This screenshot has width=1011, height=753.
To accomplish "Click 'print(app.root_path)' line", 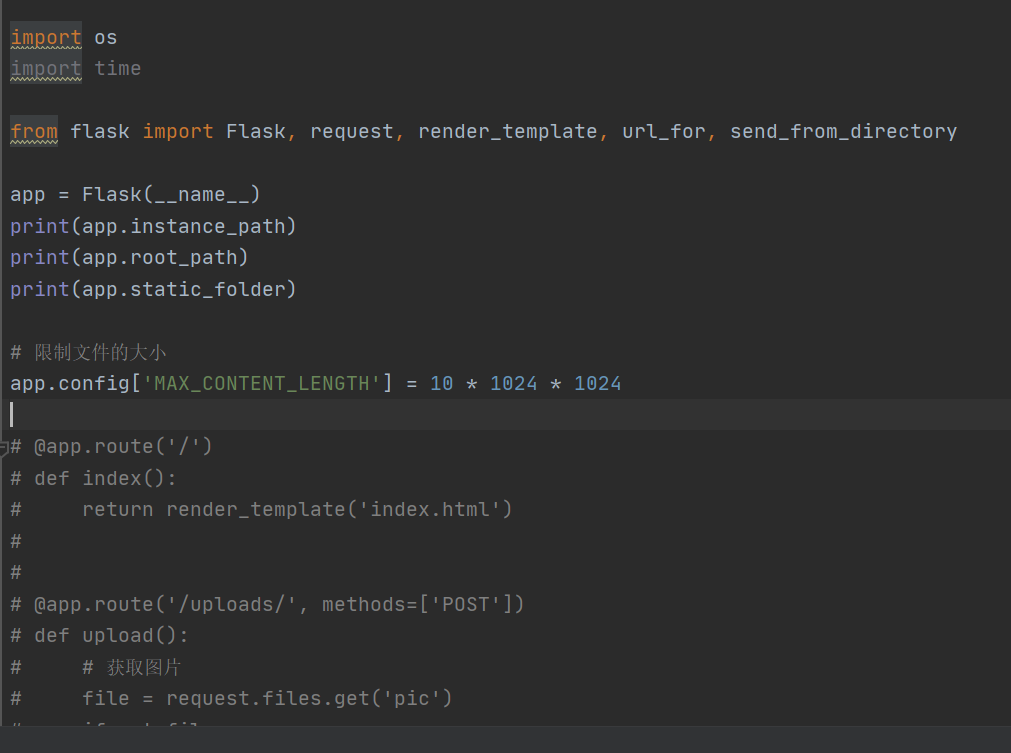I will [129, 258].
